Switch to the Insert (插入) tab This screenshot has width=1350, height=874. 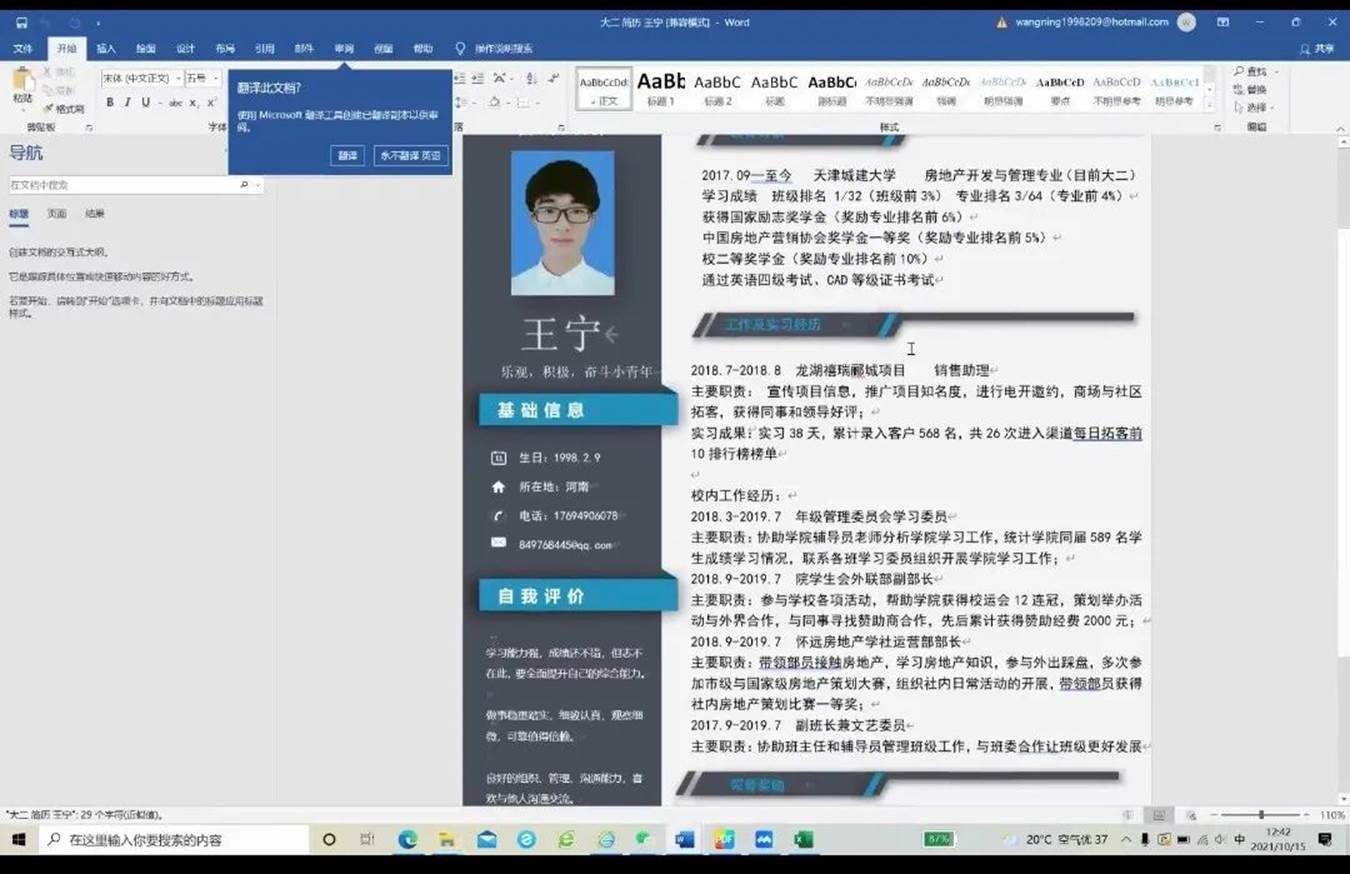pyautogui.click(x=105, y=48)
